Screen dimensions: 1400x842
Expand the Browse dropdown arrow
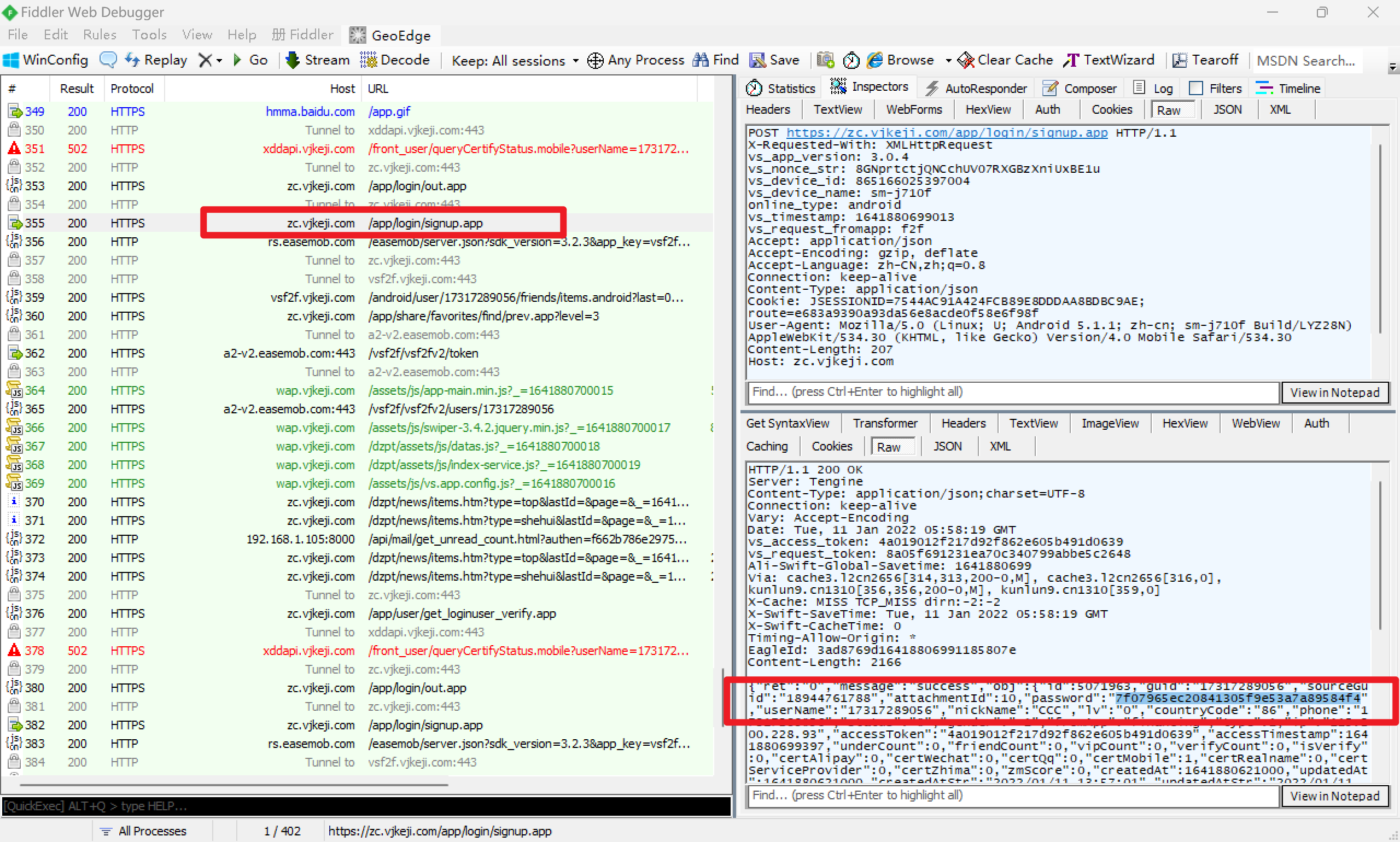coord(948,60)
